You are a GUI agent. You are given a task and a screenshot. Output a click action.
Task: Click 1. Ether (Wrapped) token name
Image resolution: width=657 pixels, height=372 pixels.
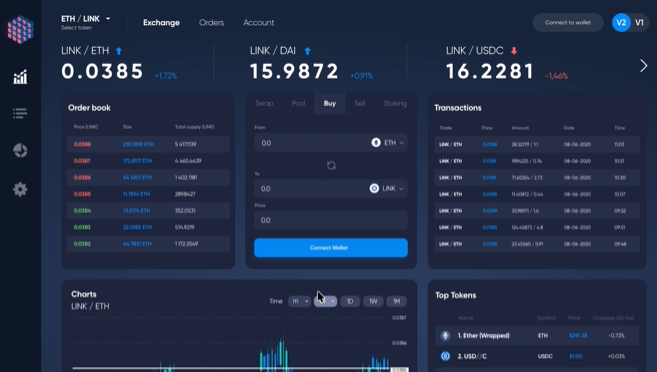click(484, 336)
